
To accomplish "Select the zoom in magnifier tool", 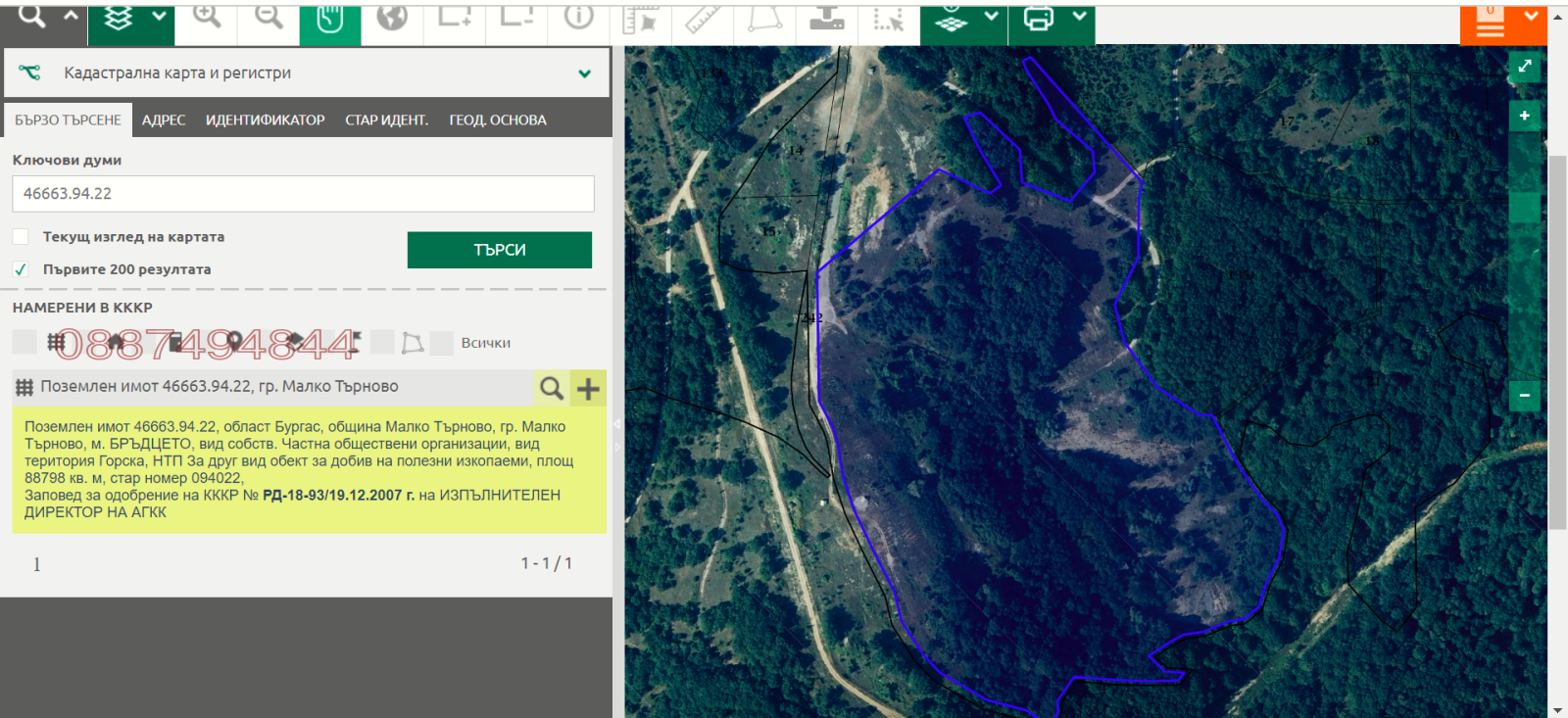I will [206, 18].
